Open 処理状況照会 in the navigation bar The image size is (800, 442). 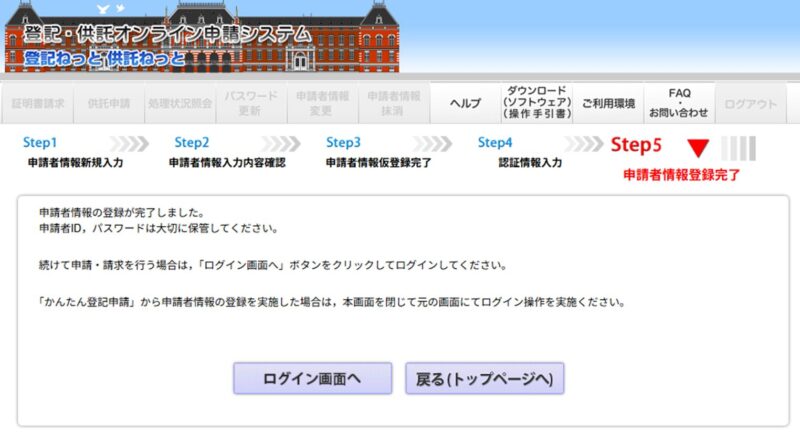pyautogui.click(x=179, y=104)
